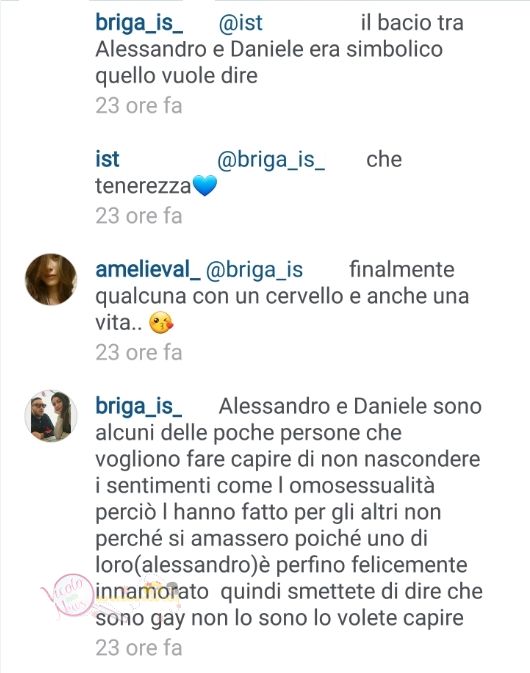Screen dimensions: 530x673
Task: Tap timestamp under che tenerezza comment
Action: pos(139,216)
